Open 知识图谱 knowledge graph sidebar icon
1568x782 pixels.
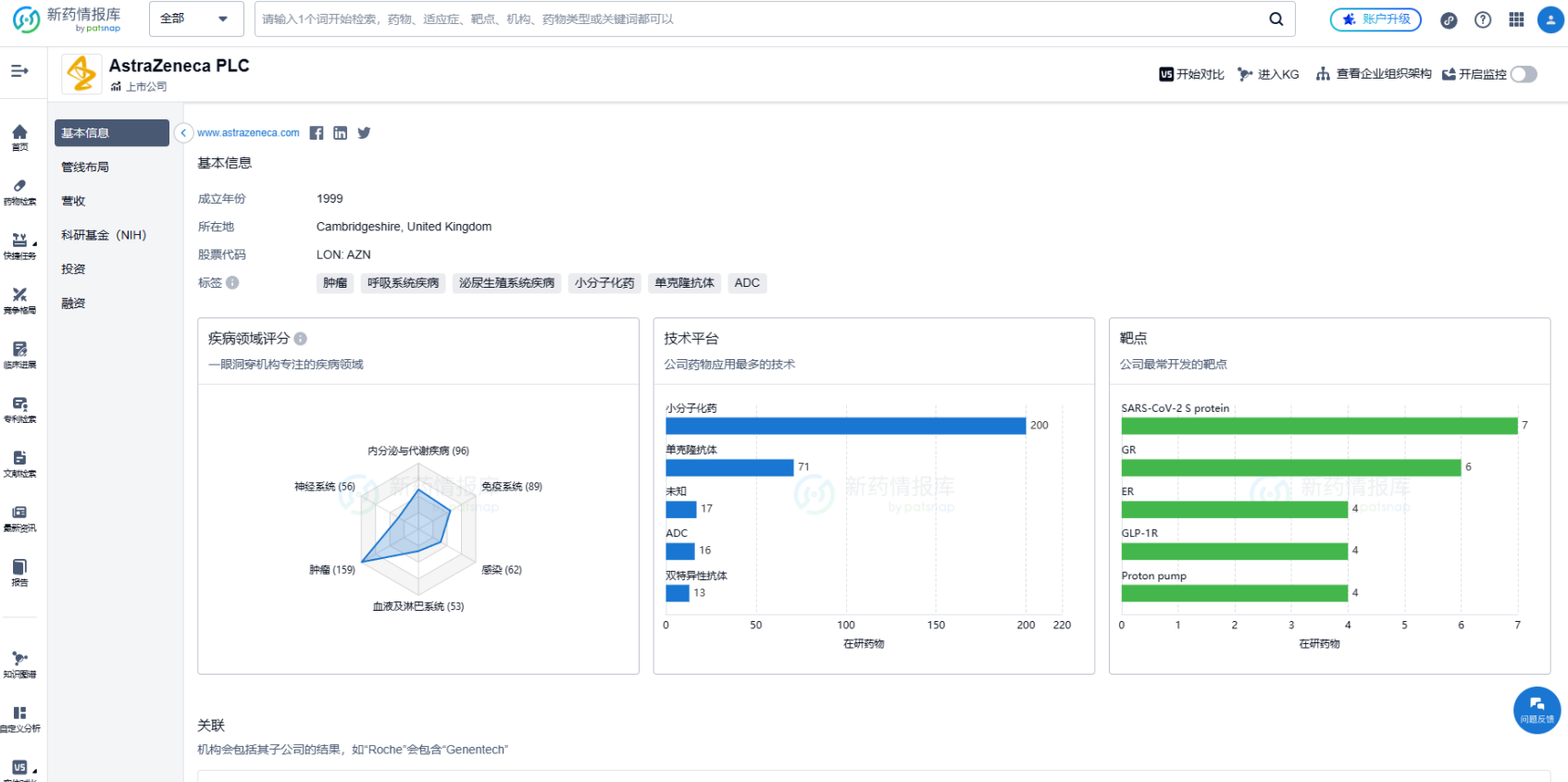[19, 664]
